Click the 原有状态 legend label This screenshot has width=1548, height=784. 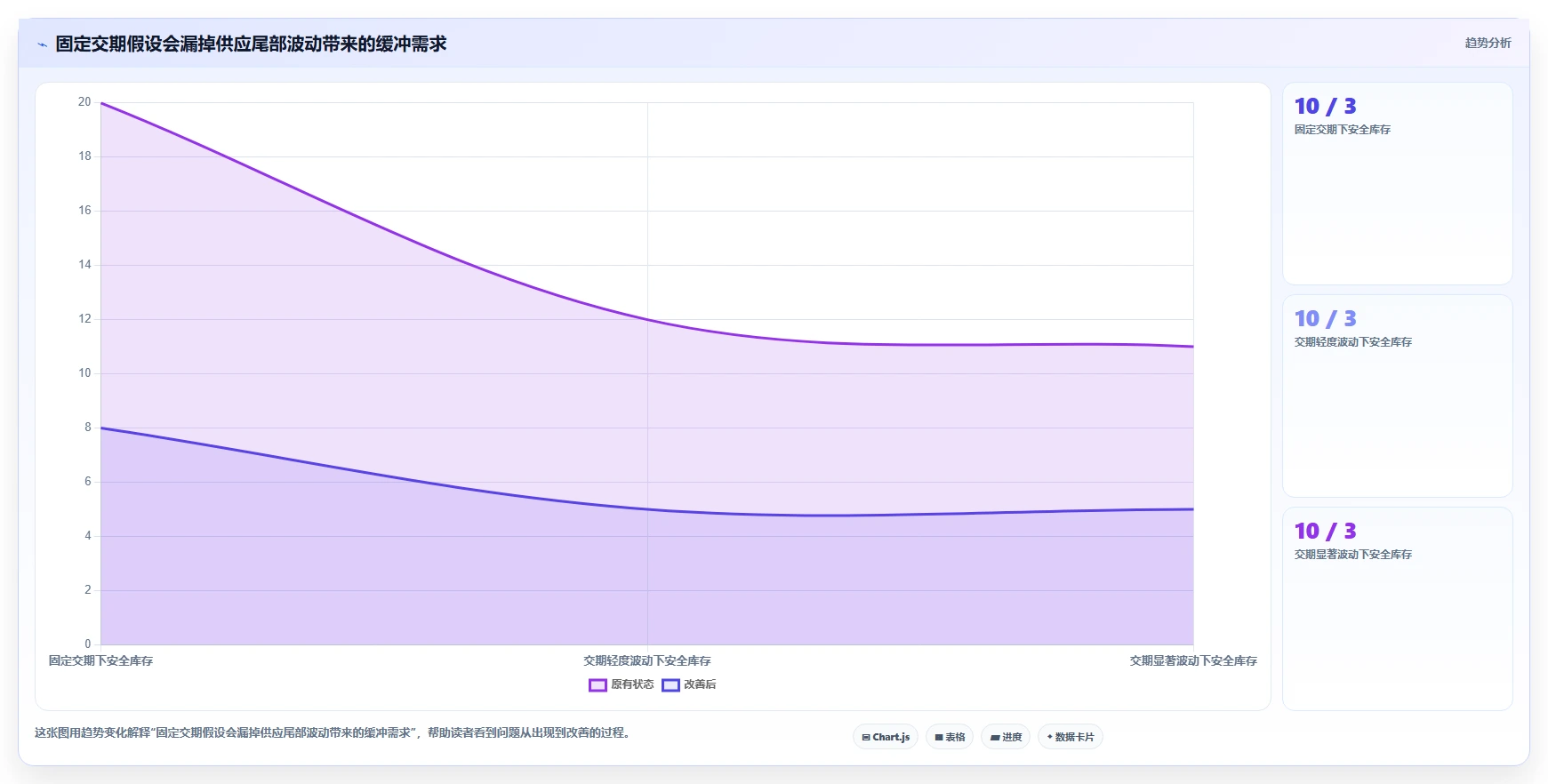click(632, 684)
